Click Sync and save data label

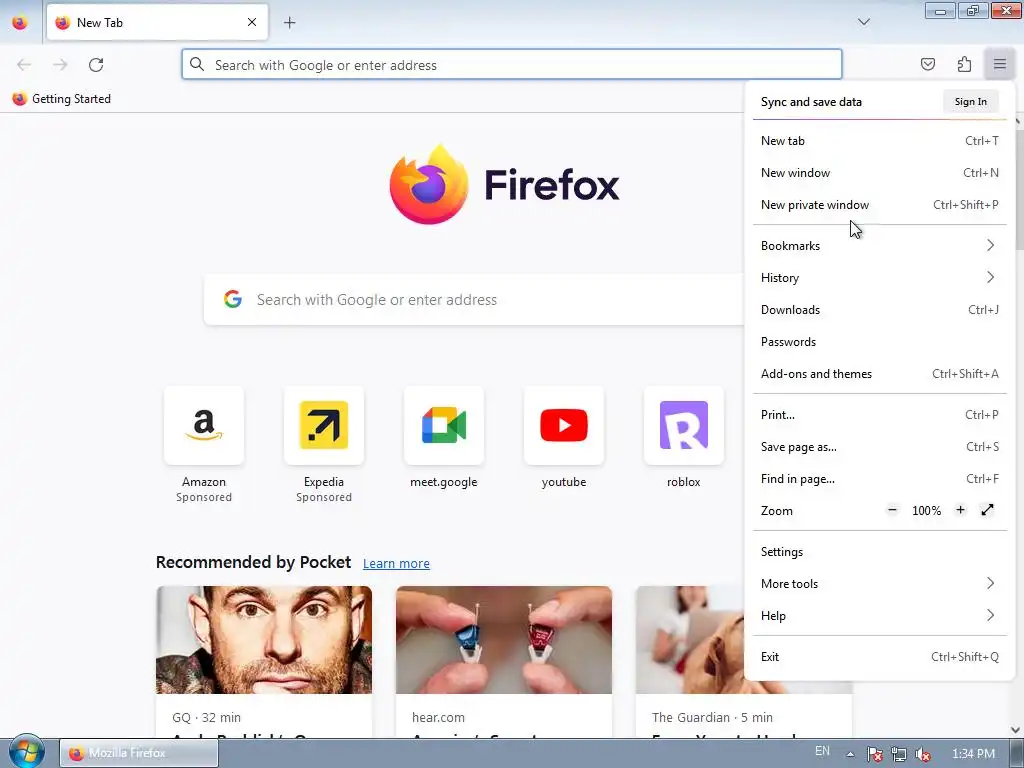pyautogui.click(x=811, y=102)
